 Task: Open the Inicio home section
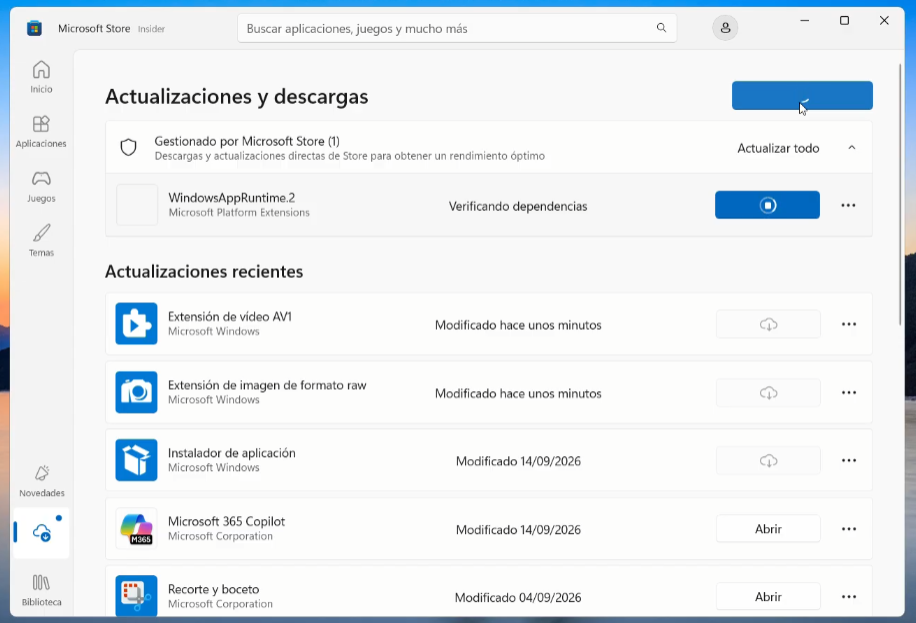pyautogui.click(x=41, y=77)
